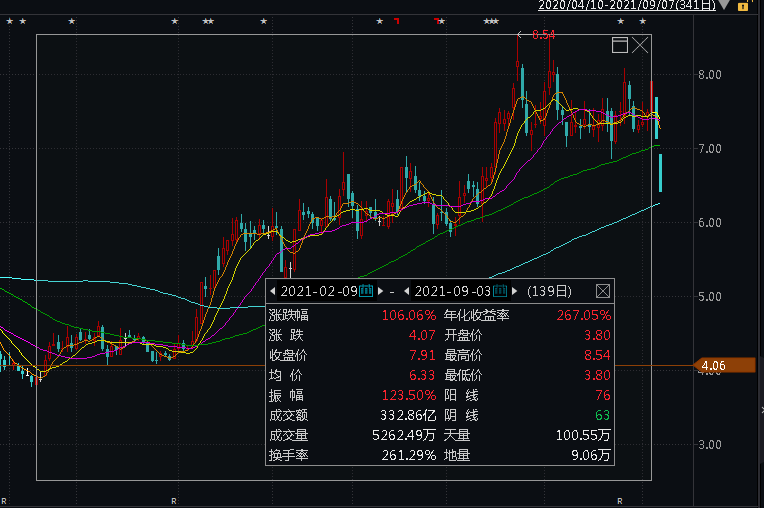Screen dimensions: 764x508
Task: Close the interval statistics panel
Action: tap(603, 291)
